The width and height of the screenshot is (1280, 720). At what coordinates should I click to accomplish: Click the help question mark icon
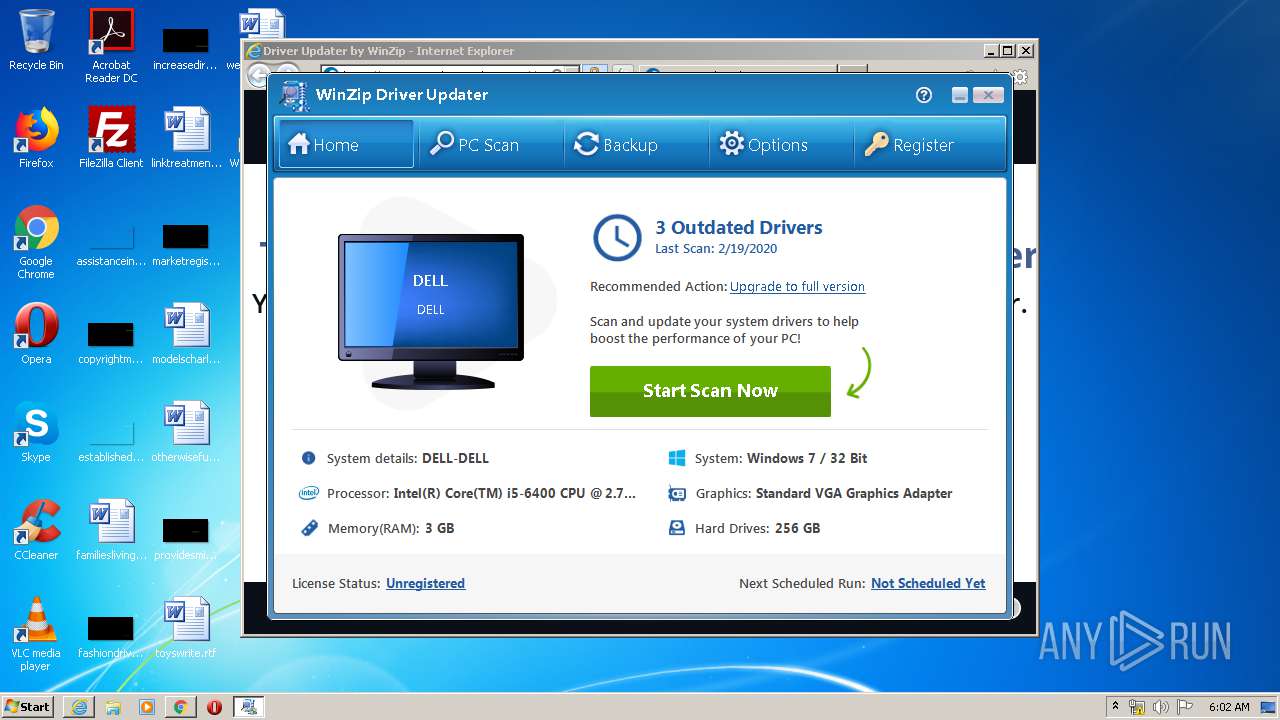point(924,95)
